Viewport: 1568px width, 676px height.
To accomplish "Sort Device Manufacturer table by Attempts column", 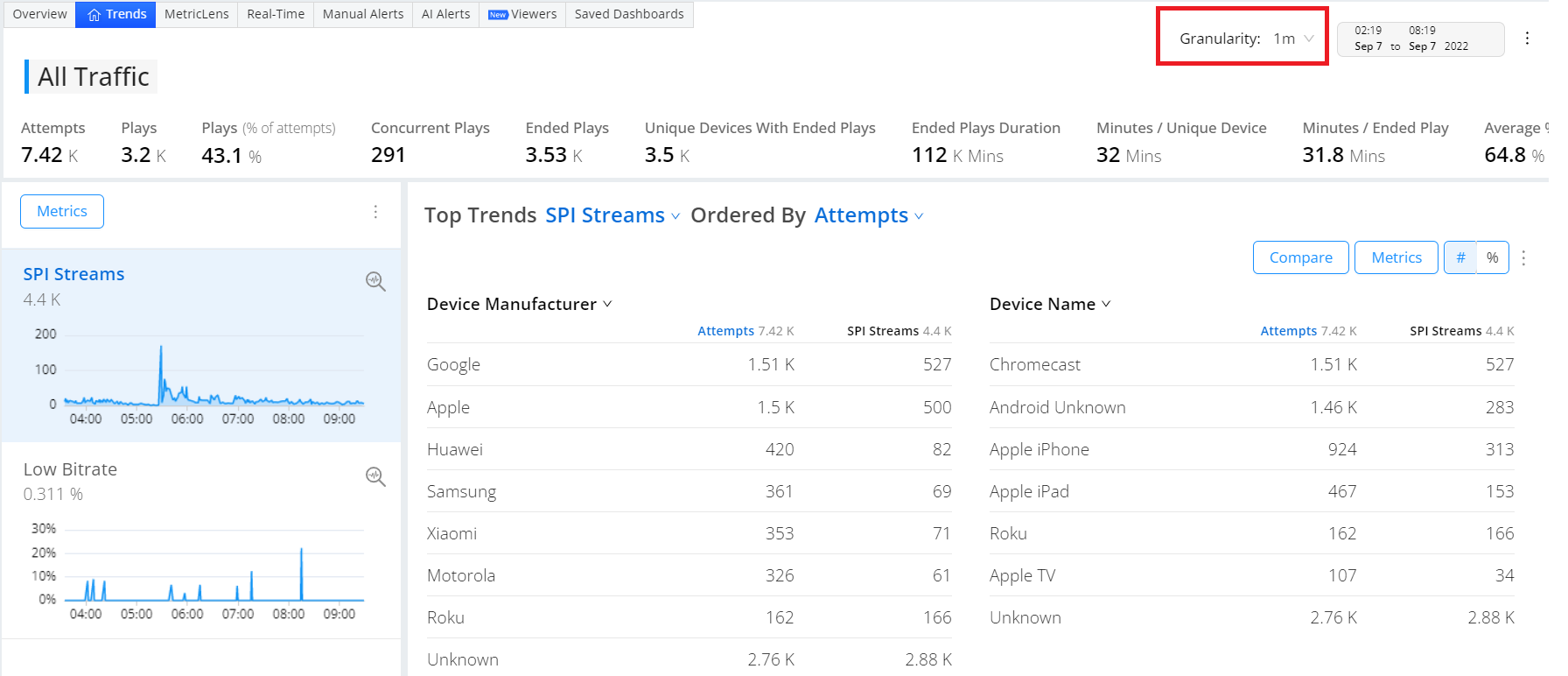I will tap(725, 331).
